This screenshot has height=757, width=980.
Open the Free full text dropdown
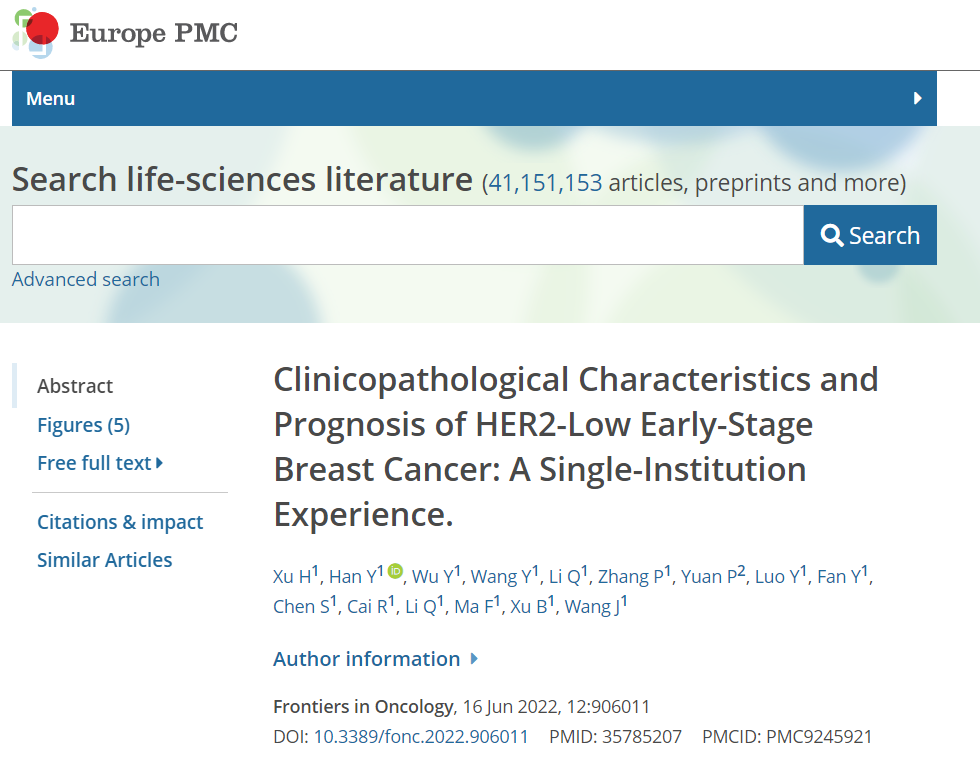(x=100, y=463)
